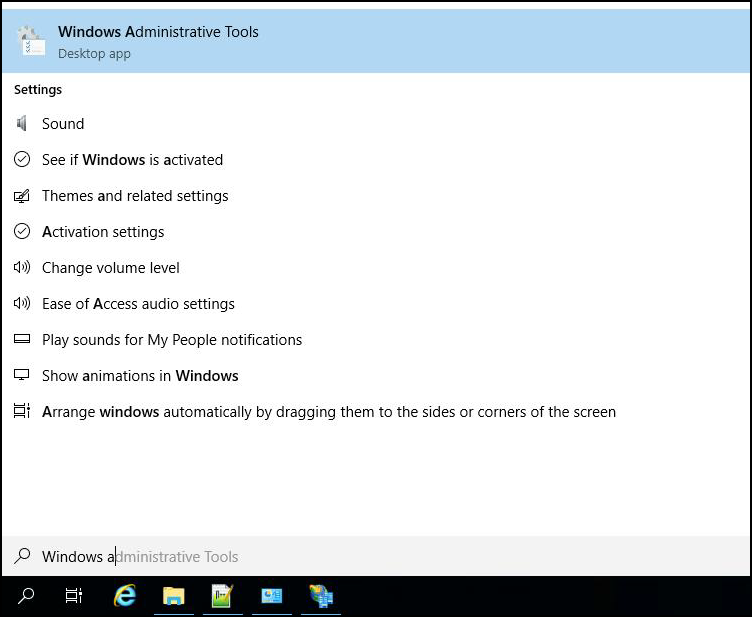The image size is (752, 617).
Task: Click the Play sounds for My People icon
Action: tap(22, 339)
